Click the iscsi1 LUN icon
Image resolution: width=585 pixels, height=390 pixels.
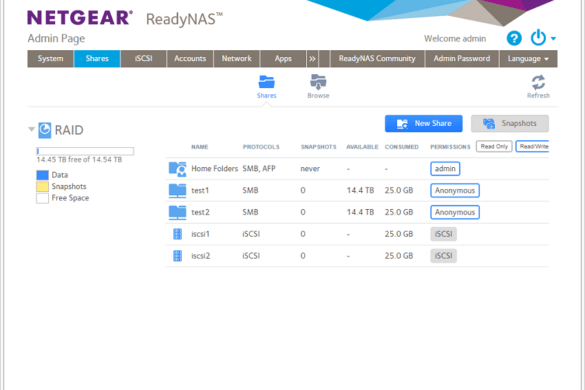coord(178,234)
